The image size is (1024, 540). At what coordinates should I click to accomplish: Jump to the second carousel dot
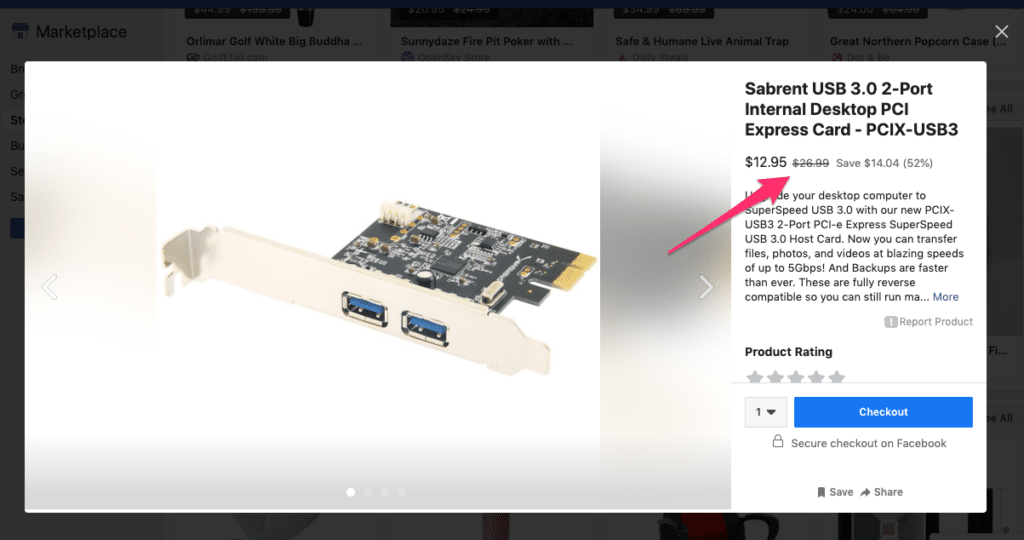click(x=367, y=492)
